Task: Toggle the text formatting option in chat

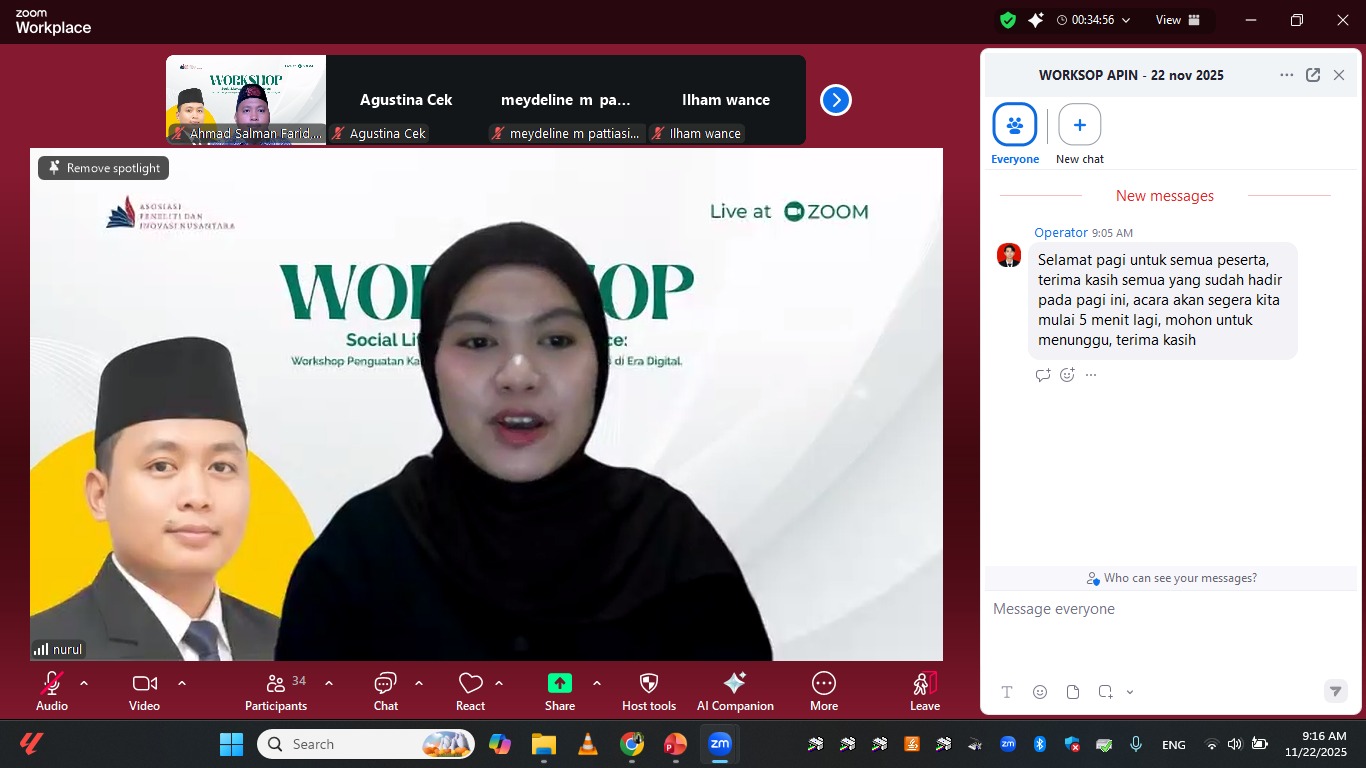Action: pyautogui.click(x=1007, y=692)
